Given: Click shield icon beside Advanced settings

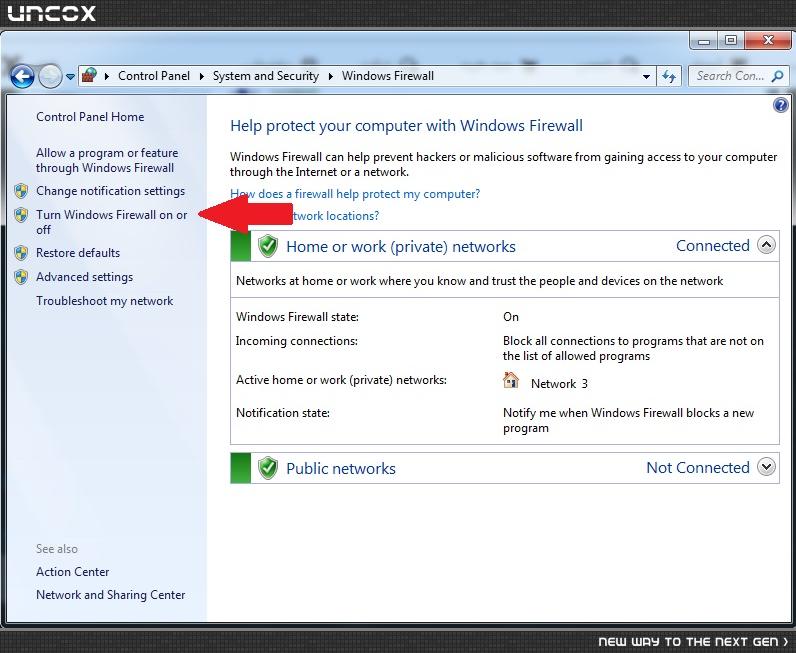Looking at the screenshot, I should click(x=21, y=277).
